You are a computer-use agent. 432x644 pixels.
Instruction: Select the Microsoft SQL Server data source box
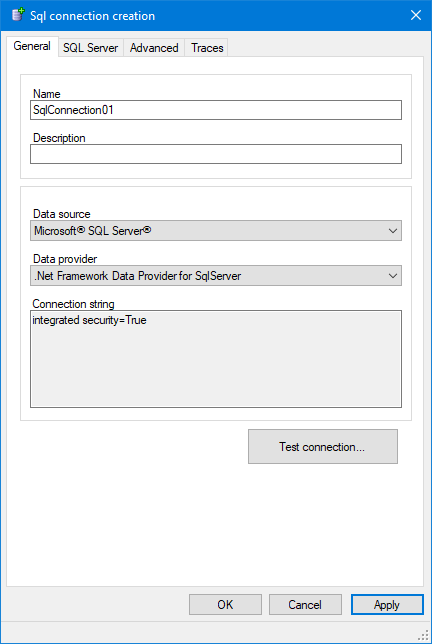click(216, 230)
